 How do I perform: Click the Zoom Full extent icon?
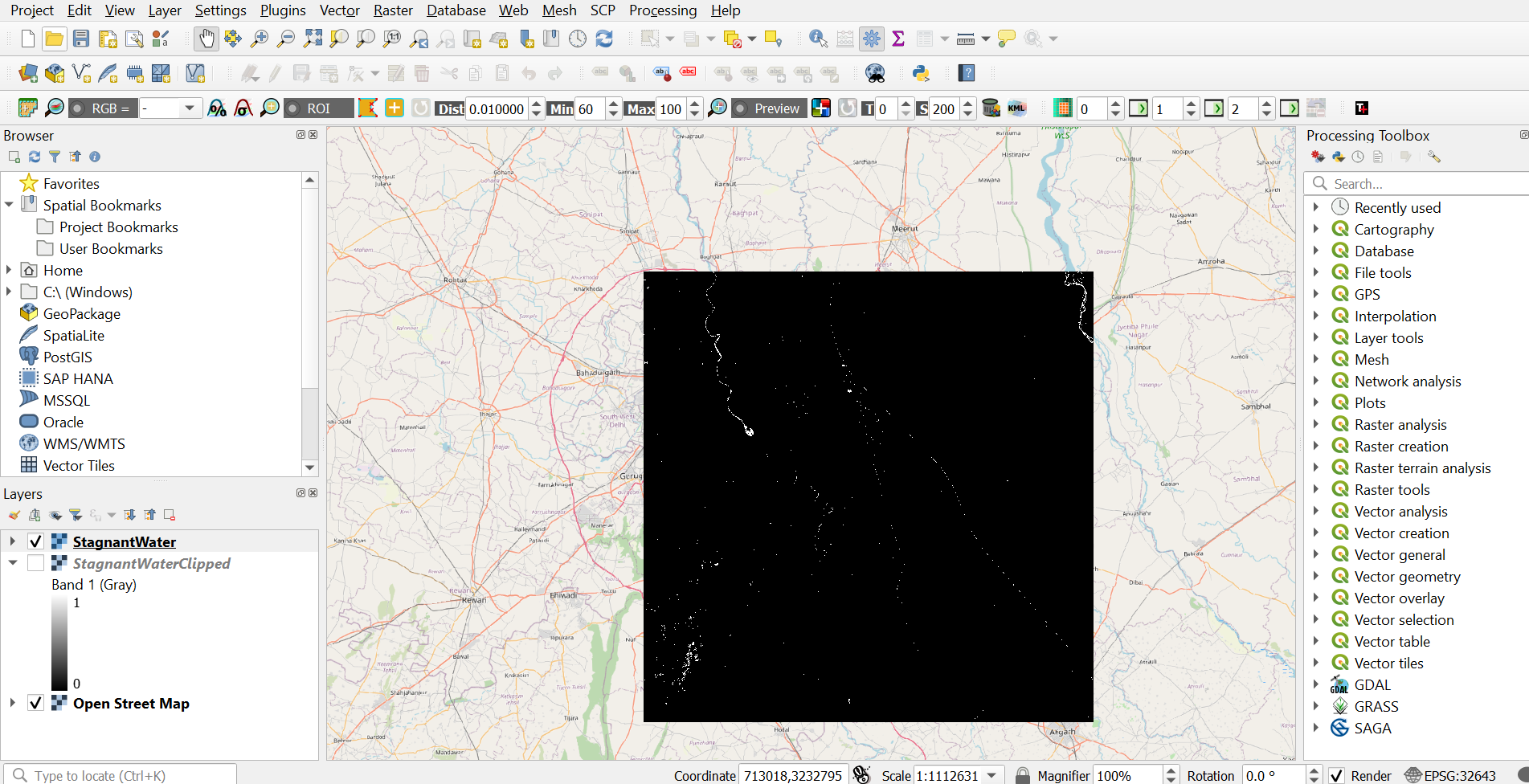313,39
